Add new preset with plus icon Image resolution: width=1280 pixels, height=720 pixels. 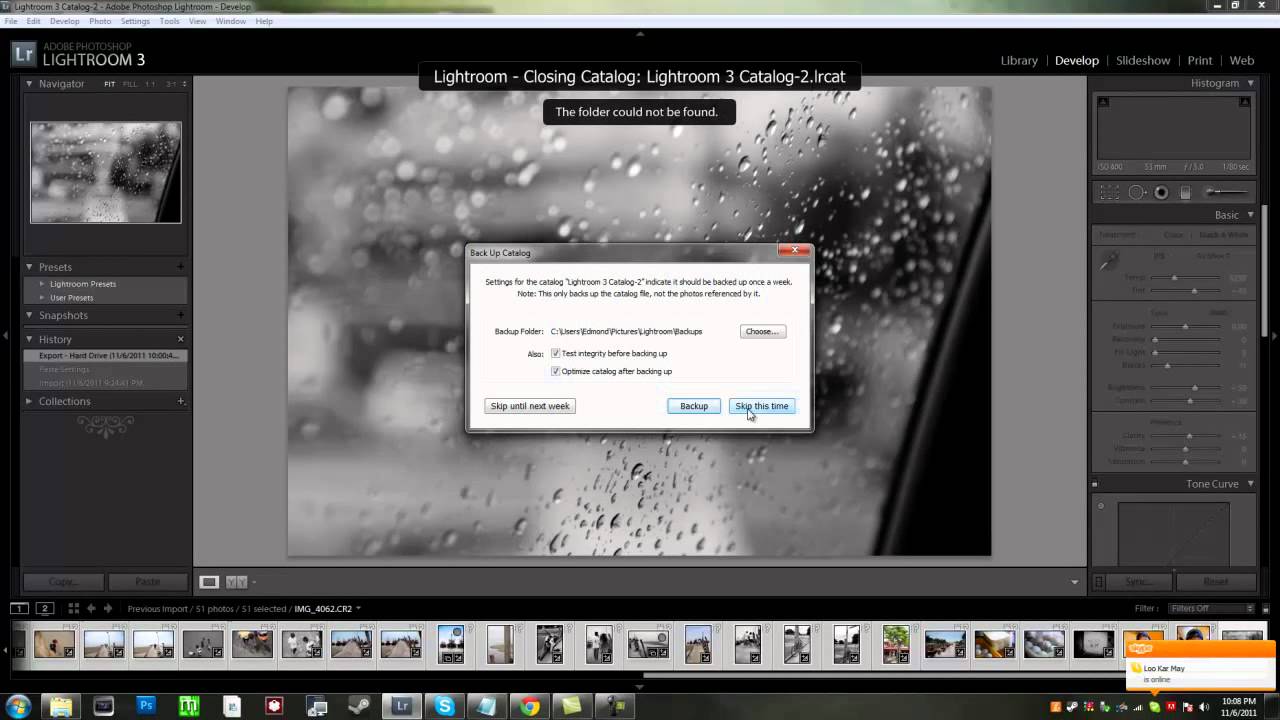click(x=180, y=267)
